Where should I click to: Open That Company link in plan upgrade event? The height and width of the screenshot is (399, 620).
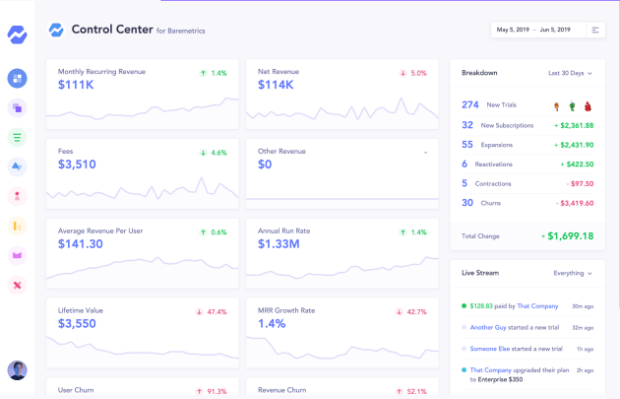[490, 370]
